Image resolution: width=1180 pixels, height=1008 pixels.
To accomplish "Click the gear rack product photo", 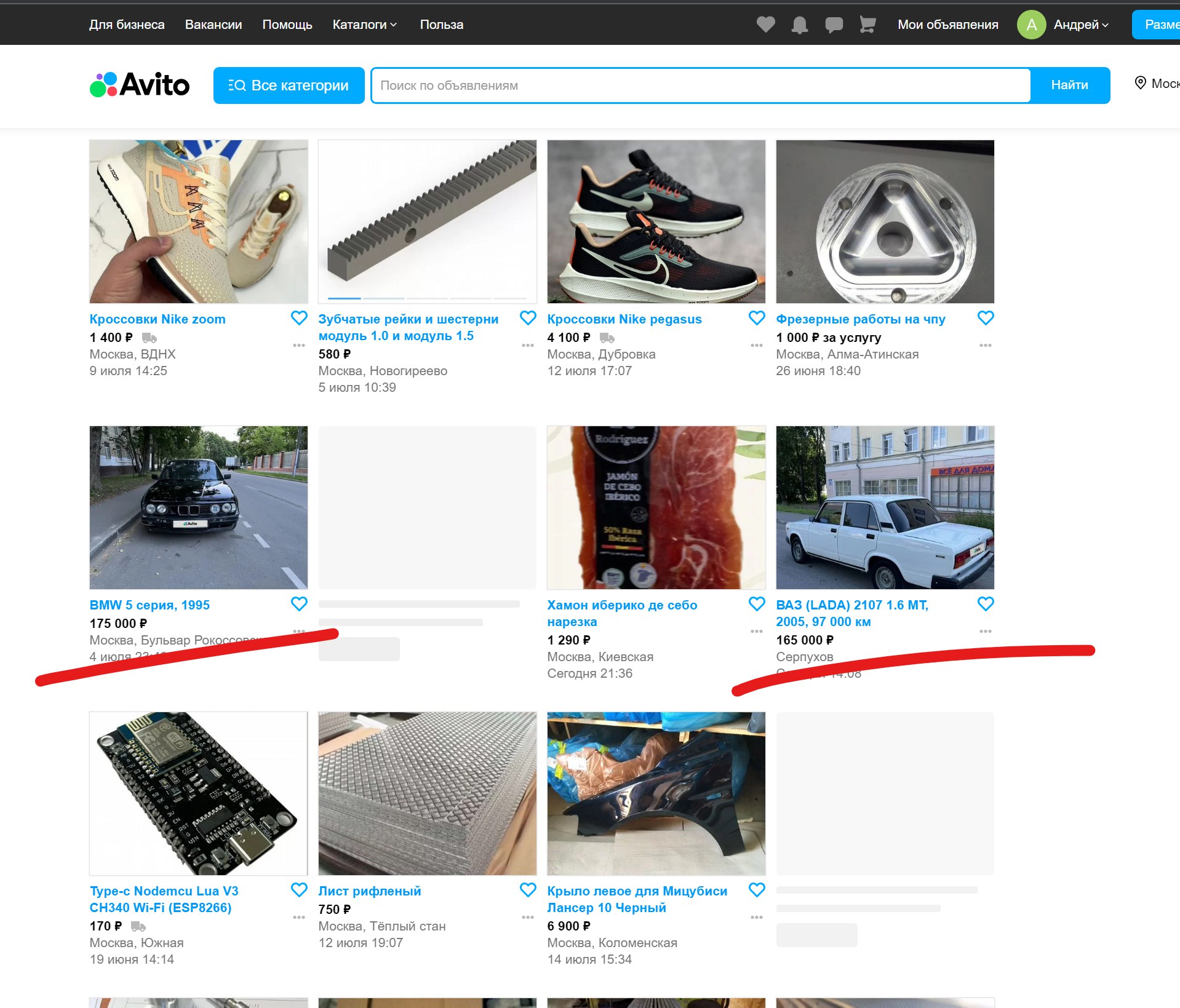I will [x=428, y=221].
